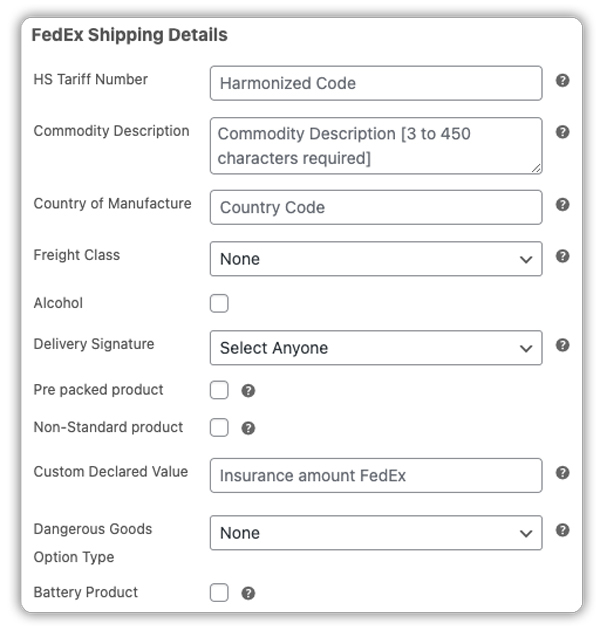Click help icon next to Pre packed product
Image resolution: width=600 pixels, height=630 pixels.
pos(248,391)
